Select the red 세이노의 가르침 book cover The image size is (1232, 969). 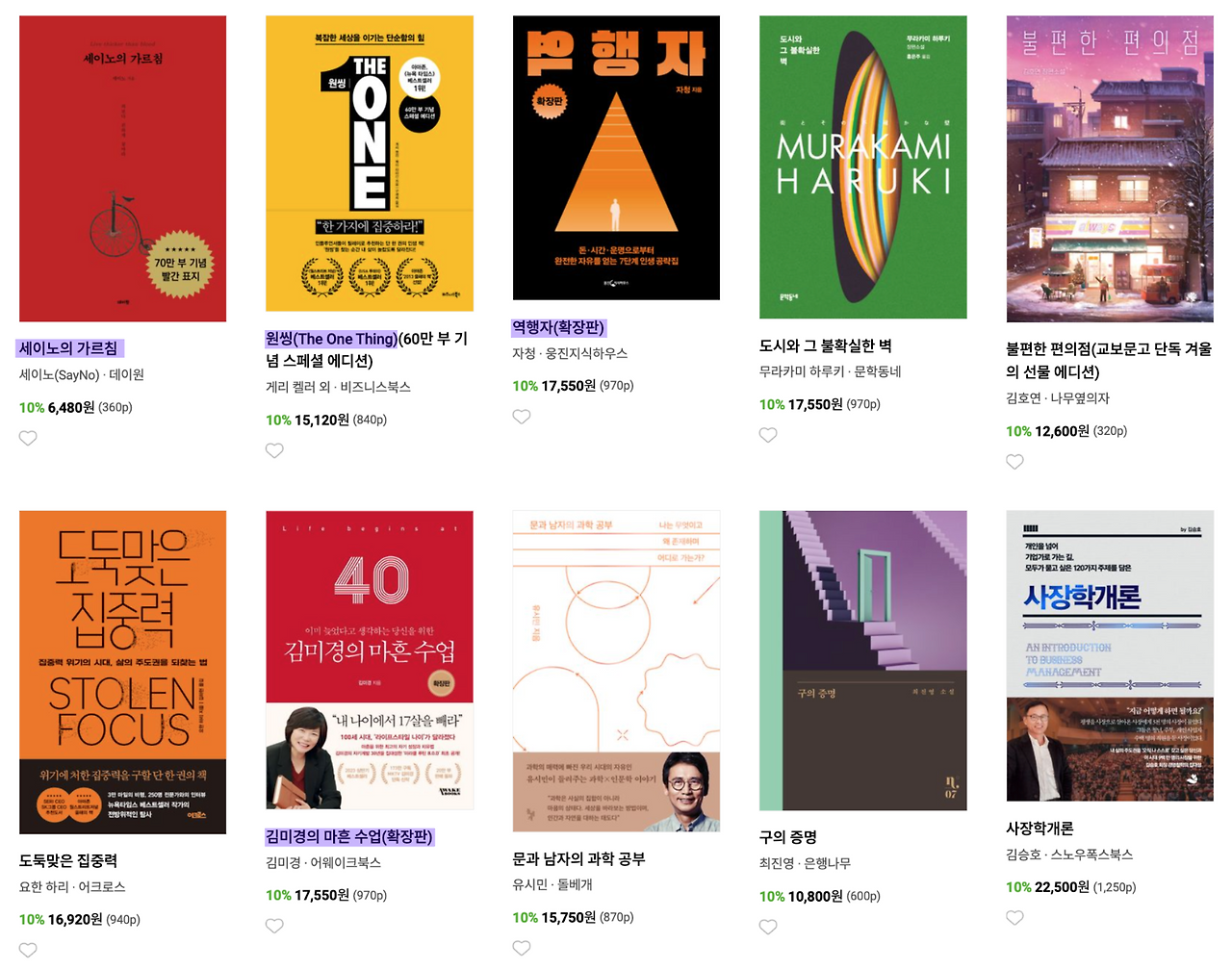pos(122,168)
